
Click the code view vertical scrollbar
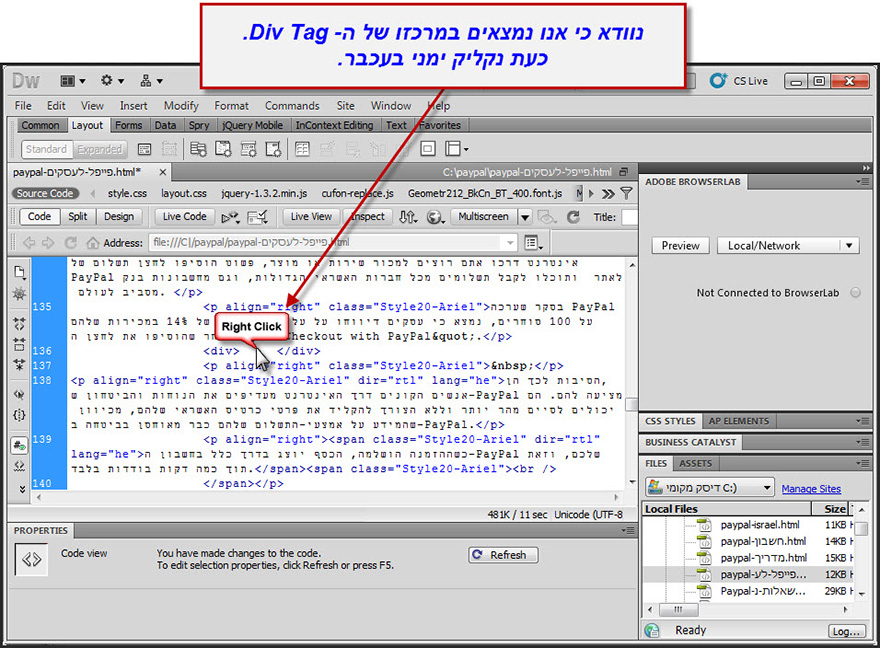click(x=632, y=373)
